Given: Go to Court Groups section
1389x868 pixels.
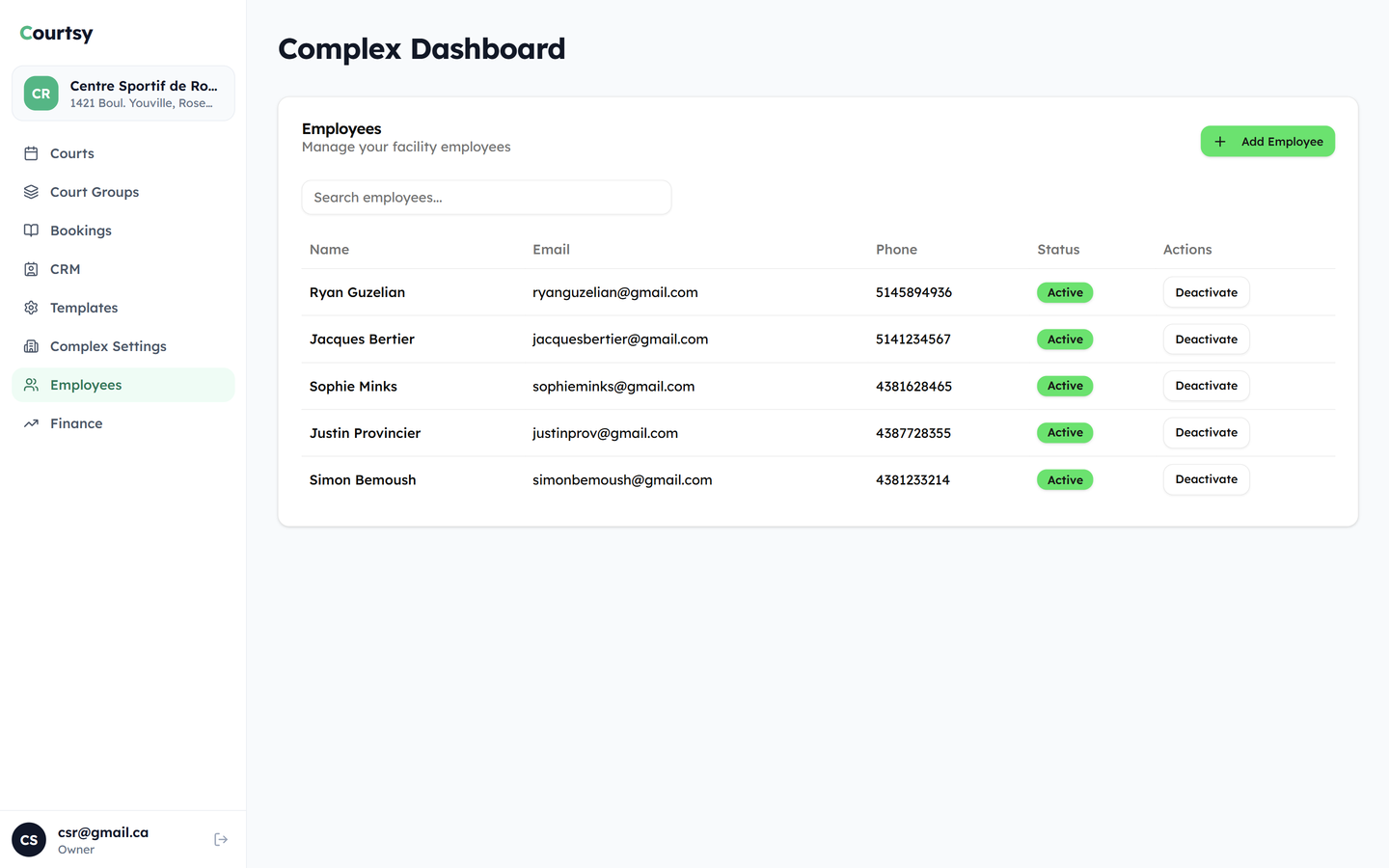Looking at the screenshot, I should click(123, 192).
